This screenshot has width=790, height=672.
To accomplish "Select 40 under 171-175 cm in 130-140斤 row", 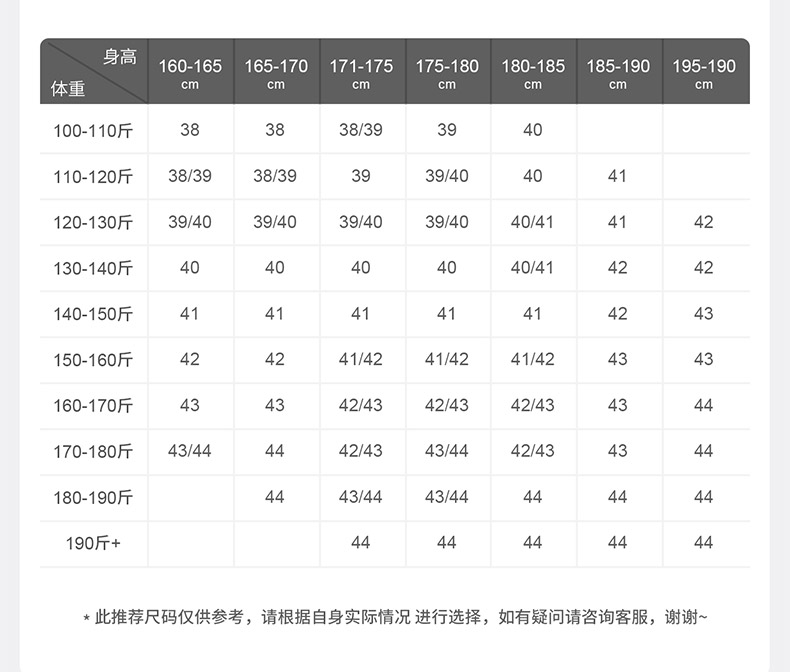I will click(x=361, y=267).
